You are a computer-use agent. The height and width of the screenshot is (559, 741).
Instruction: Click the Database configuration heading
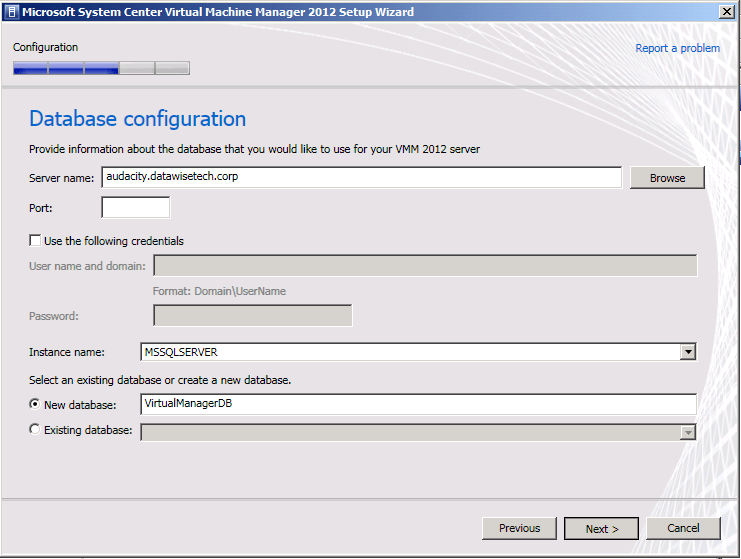(138, 119)
